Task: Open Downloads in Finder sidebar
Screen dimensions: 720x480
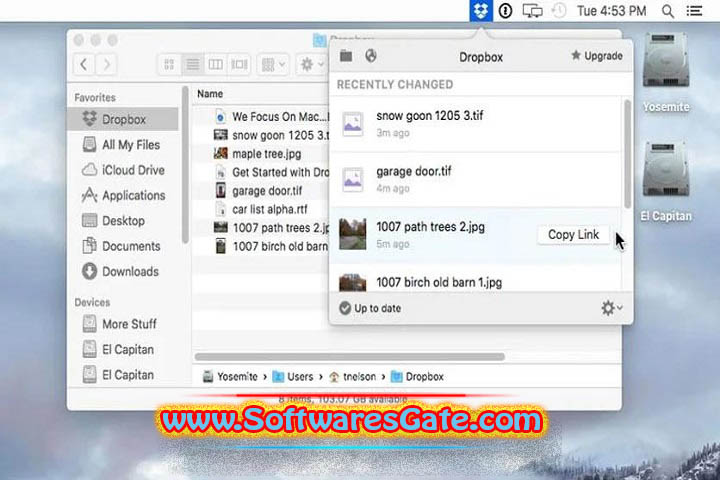Action: (123, 271)
